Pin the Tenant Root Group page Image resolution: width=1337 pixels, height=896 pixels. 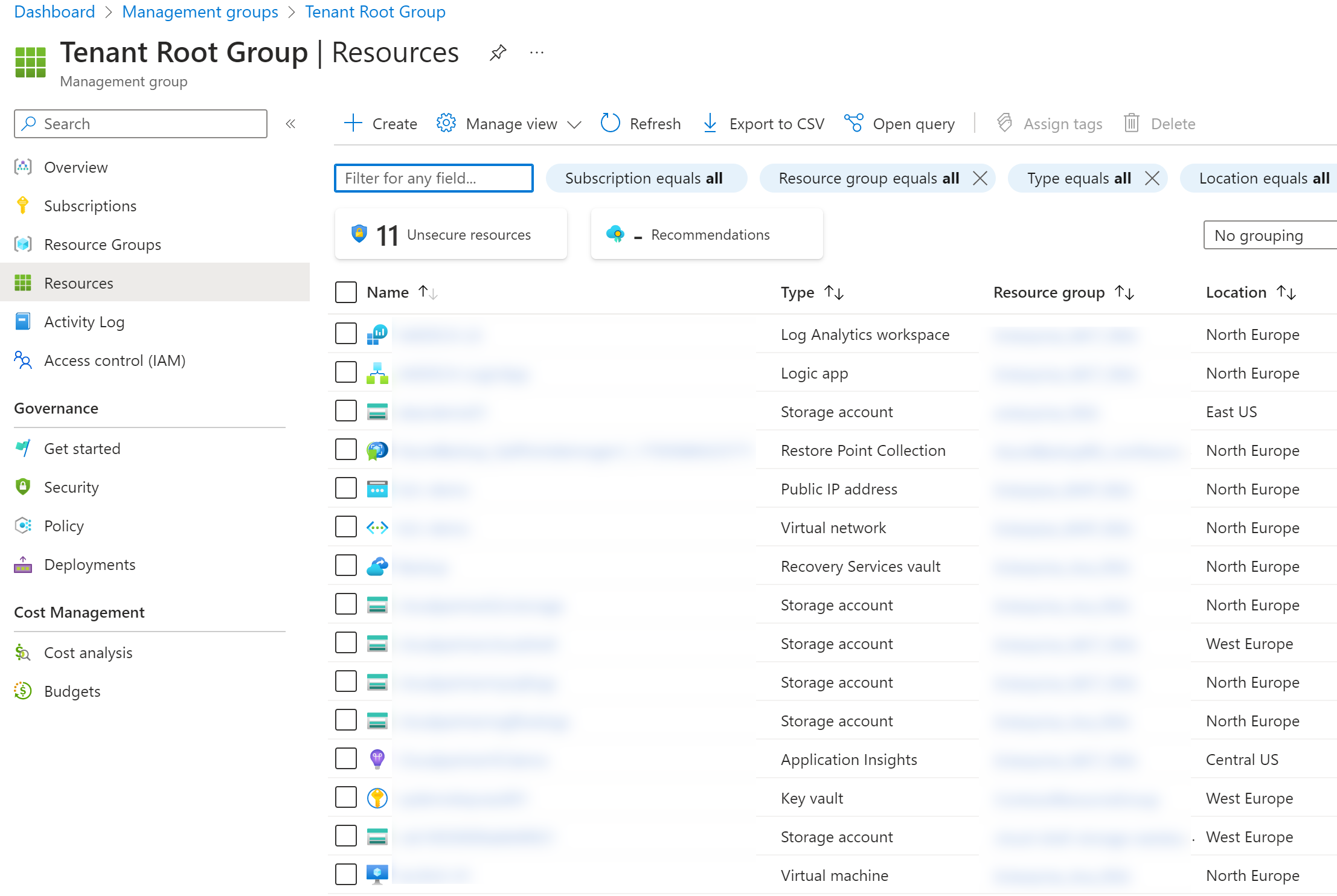click(x=498, y=53)
